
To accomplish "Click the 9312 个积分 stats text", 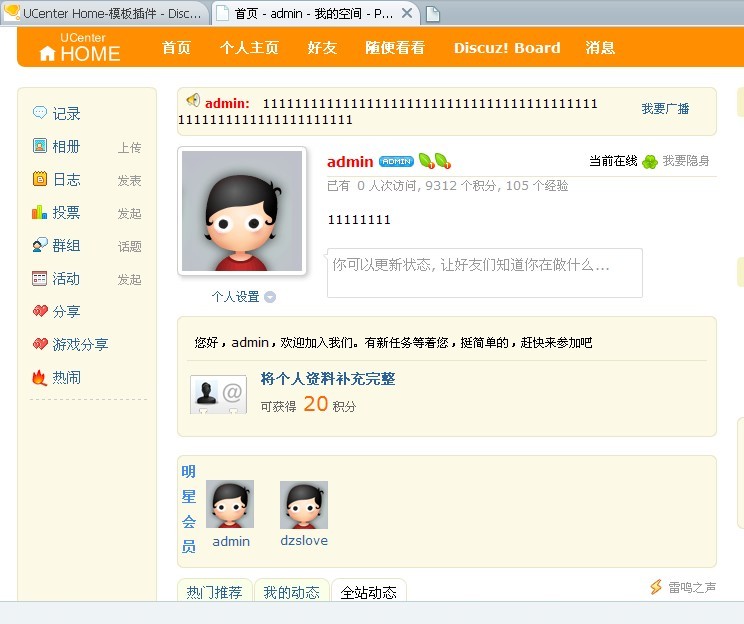I will coord(463,186).
